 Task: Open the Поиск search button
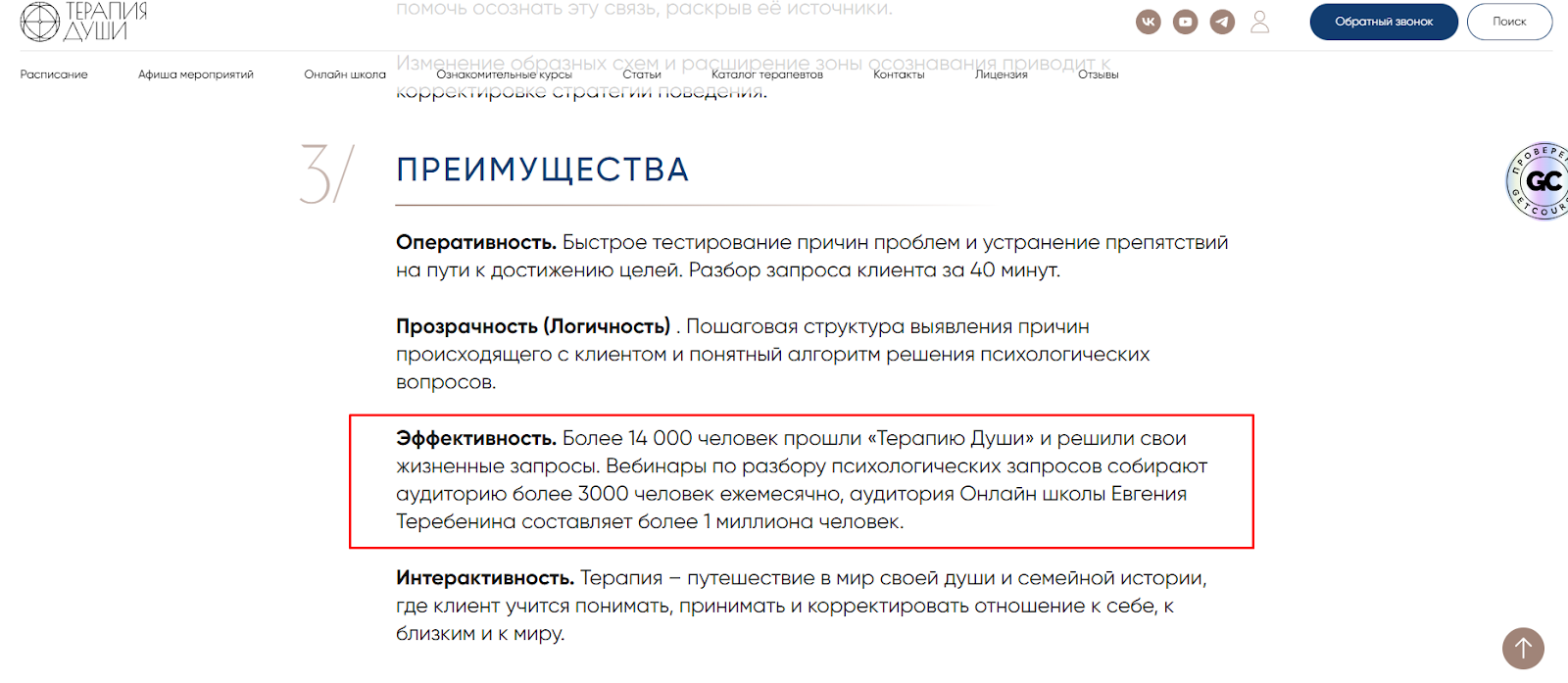click(1509, 22)
